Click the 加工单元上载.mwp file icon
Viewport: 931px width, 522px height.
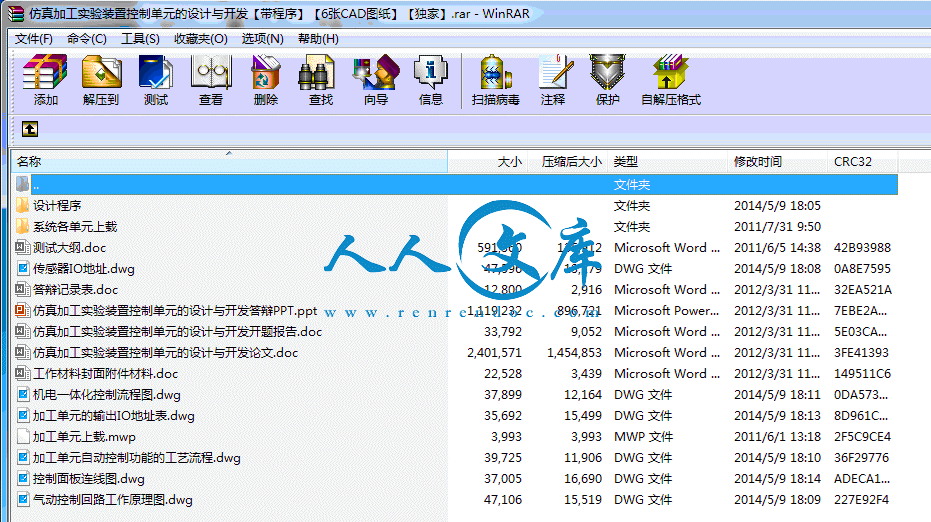coord(23,436)
